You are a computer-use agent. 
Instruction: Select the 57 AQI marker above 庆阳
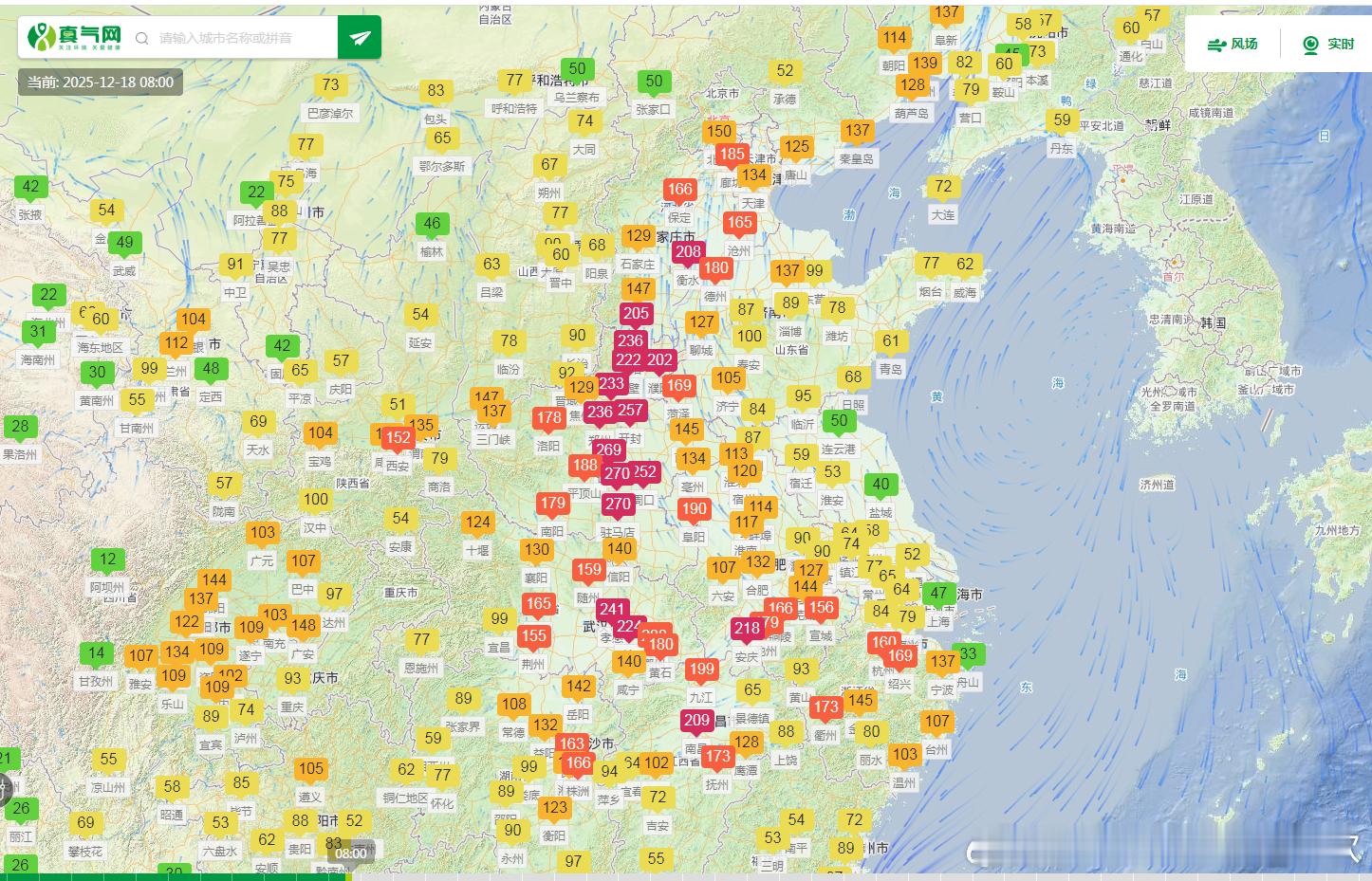pos(341,362)
